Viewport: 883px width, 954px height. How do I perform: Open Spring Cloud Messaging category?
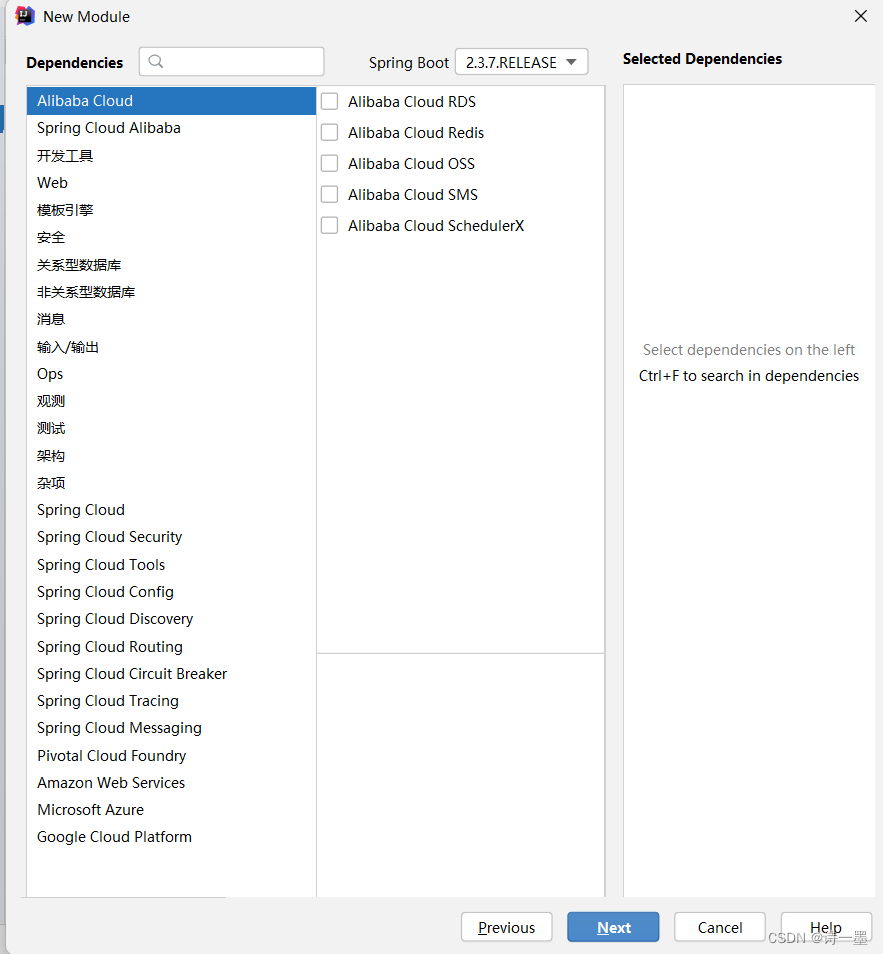pos(171,728)
